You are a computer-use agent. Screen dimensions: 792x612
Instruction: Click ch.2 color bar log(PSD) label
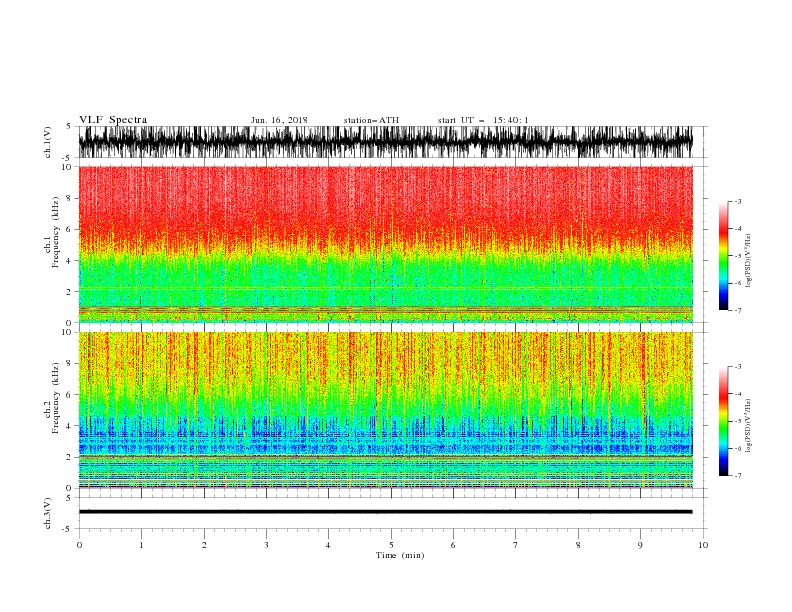pos(749,425)
